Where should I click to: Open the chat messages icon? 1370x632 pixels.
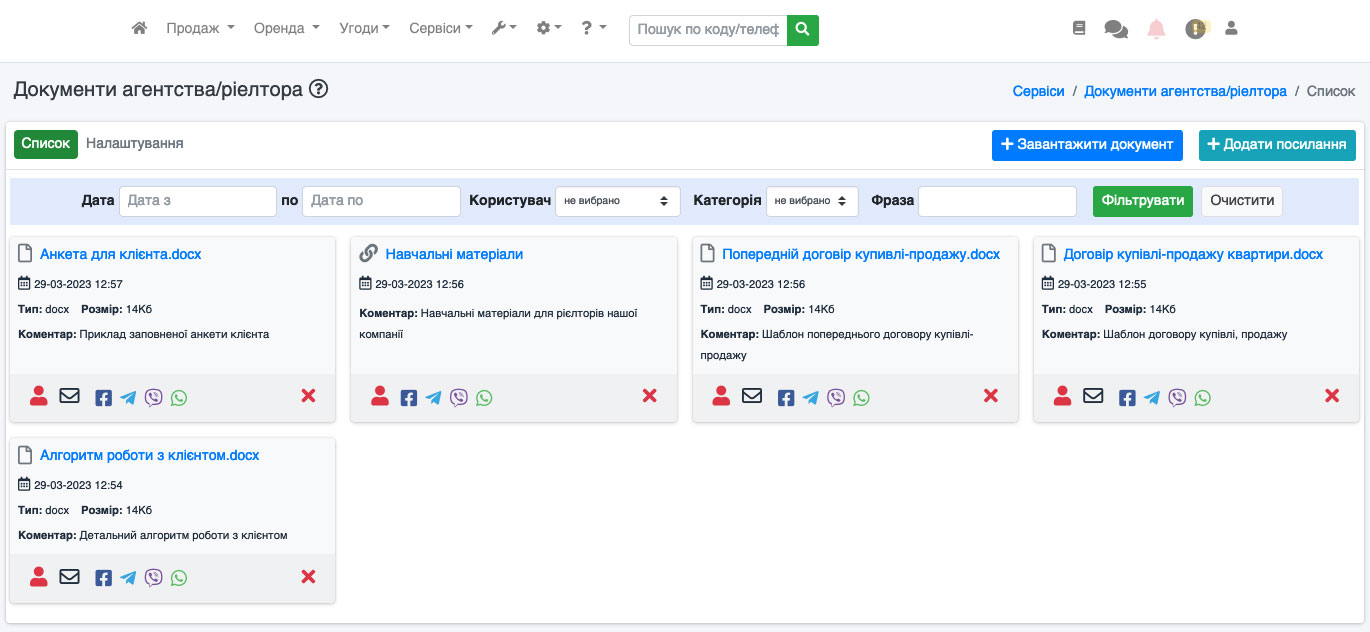tap(1116, 29)
